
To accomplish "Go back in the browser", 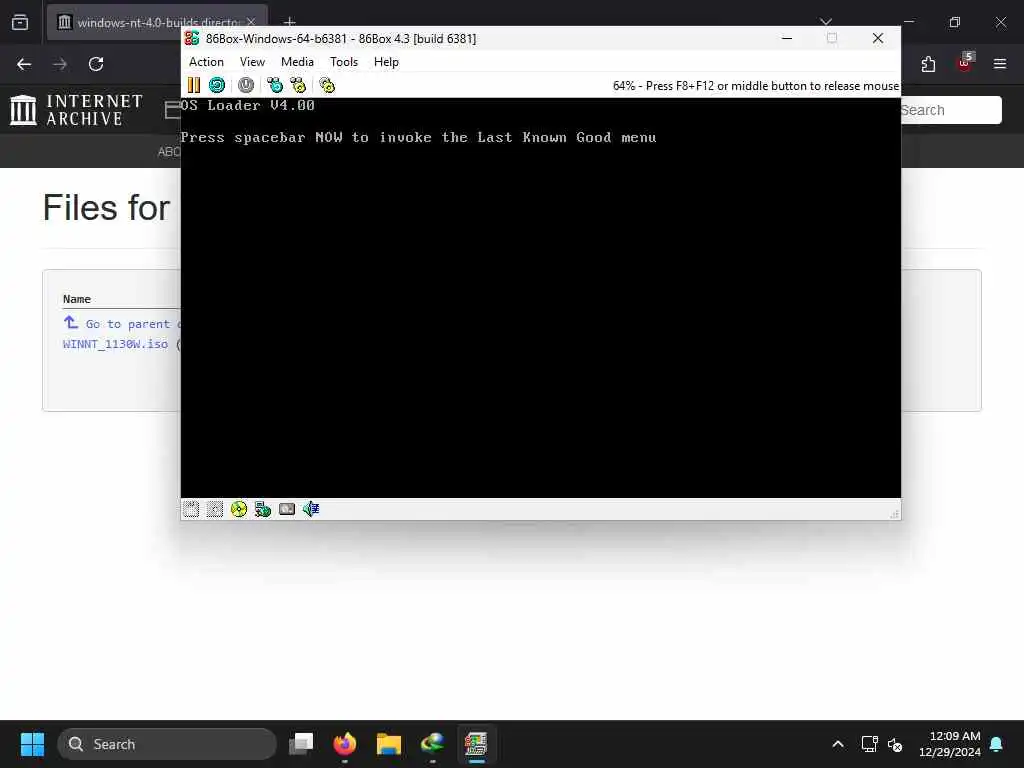I will (24, 64).
